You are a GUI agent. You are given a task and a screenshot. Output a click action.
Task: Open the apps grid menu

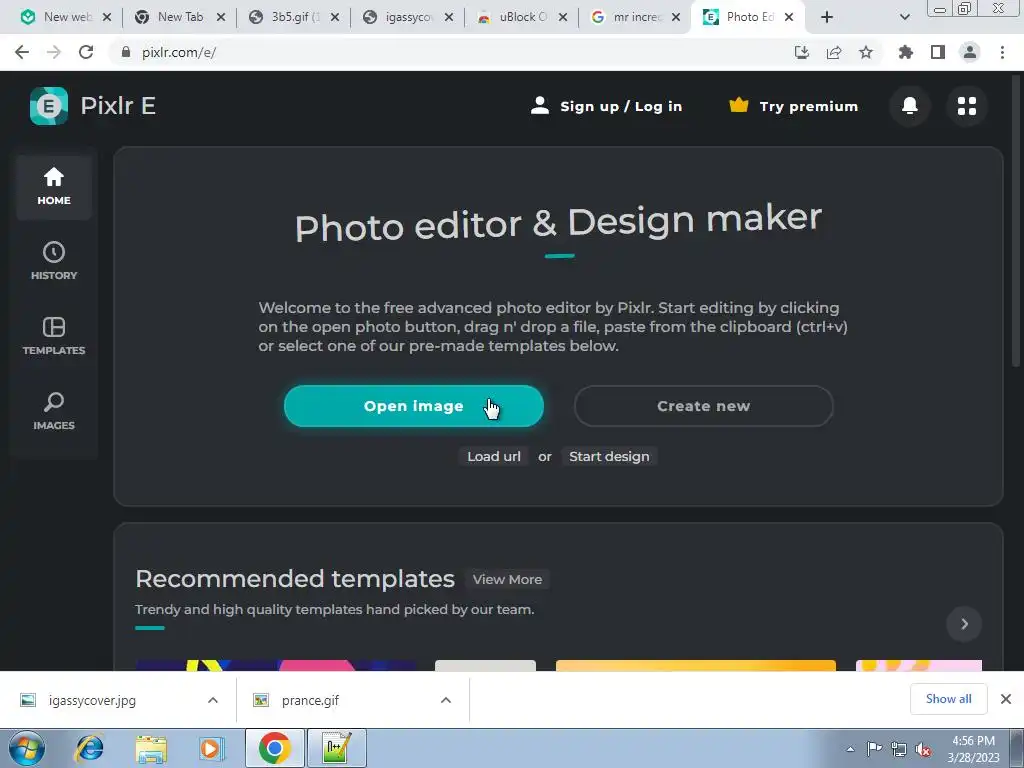click(967, 106)
